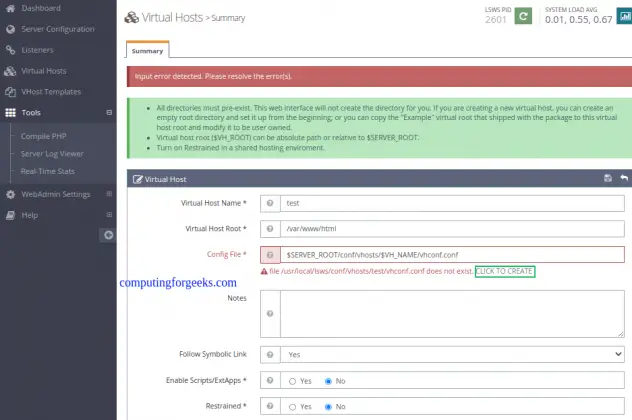Click the green graceful restart icon
The width and height of the screenshot is (632, 420).
(523, 18)
